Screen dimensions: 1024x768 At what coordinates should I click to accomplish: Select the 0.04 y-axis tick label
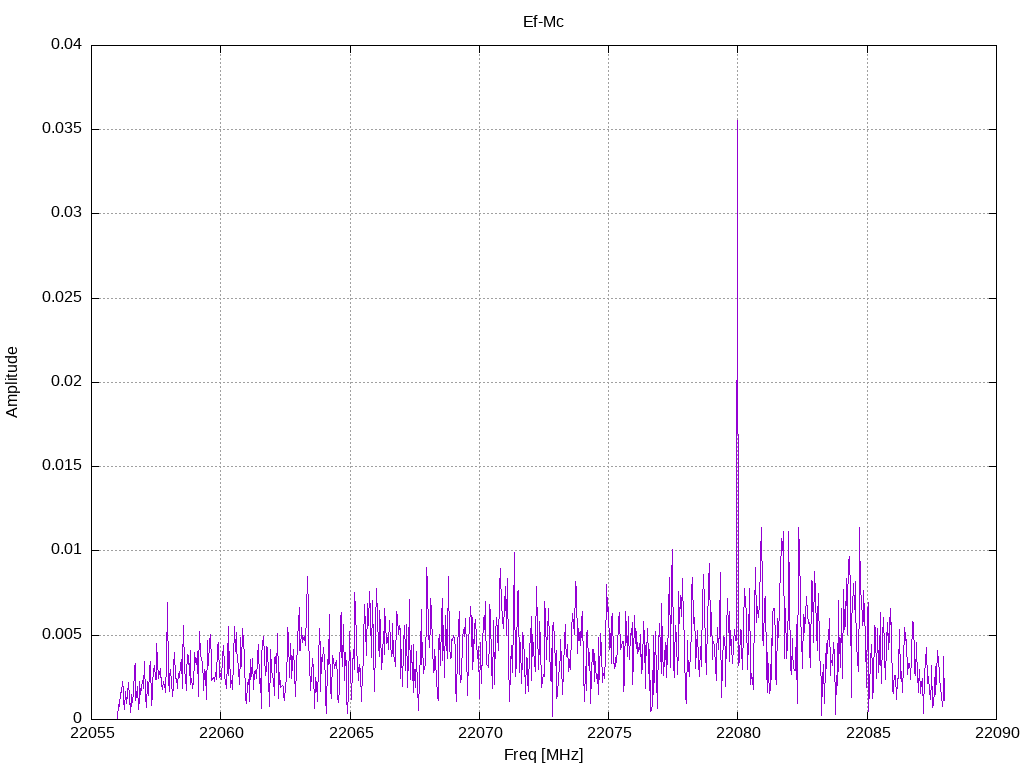tap(66, 45)
